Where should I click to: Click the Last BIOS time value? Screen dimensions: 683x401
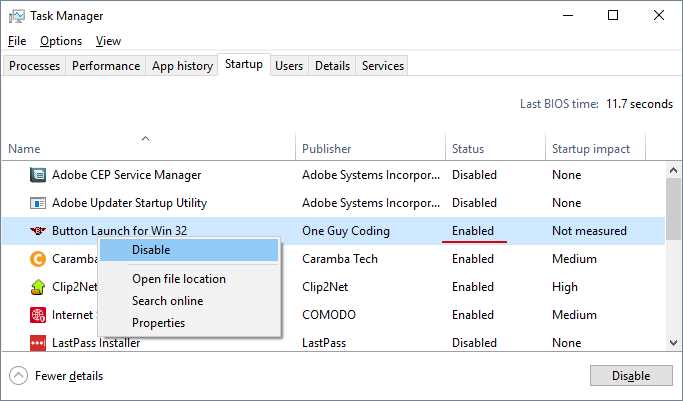(x=639, y=104)
